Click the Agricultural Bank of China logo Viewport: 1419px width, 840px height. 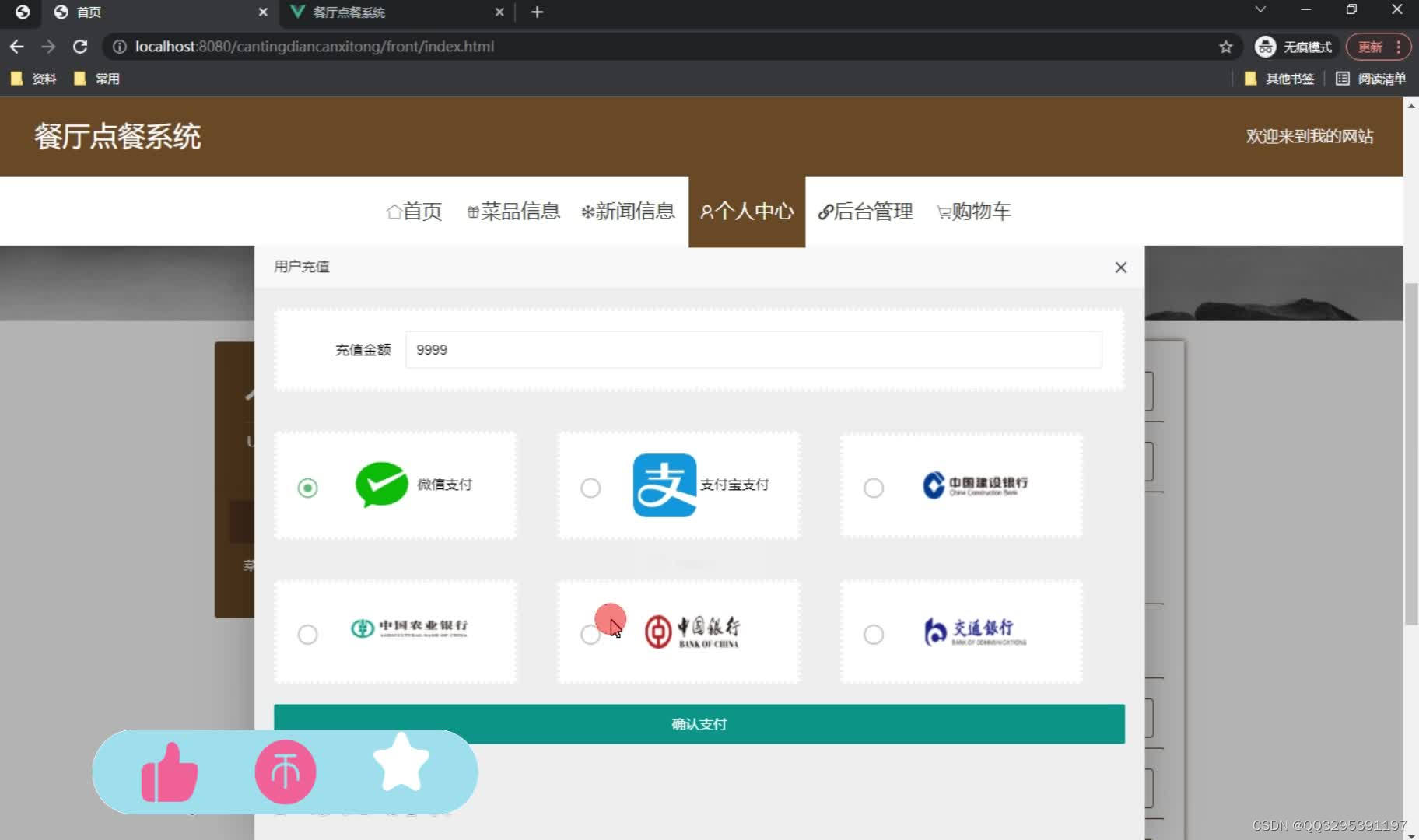409,628
